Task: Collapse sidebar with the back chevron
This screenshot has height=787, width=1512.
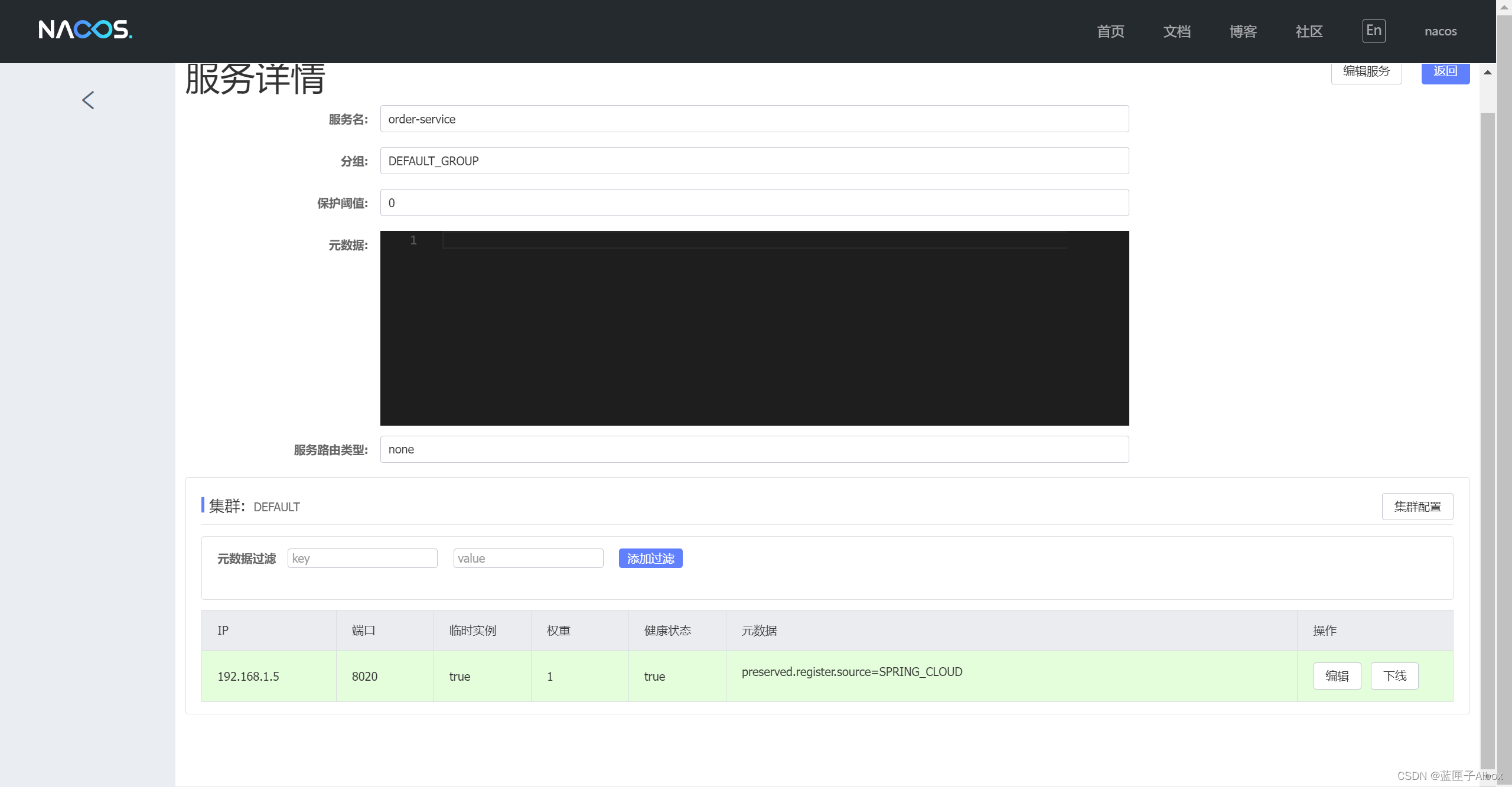Action: [x=88, y=100]
